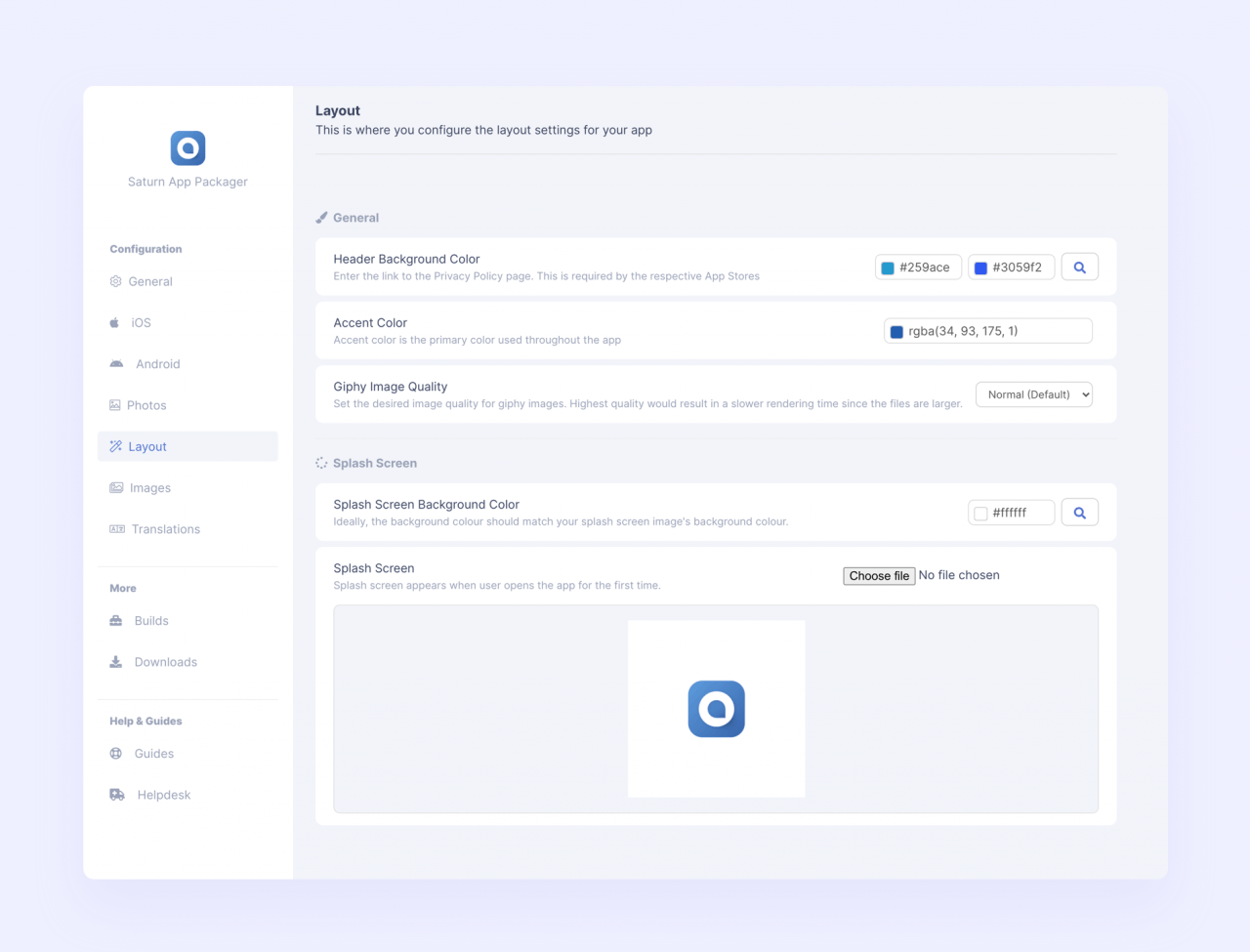The image size is (1250, 952).
Task: Click the #259ace color swatch
Action: coord(888,268)
